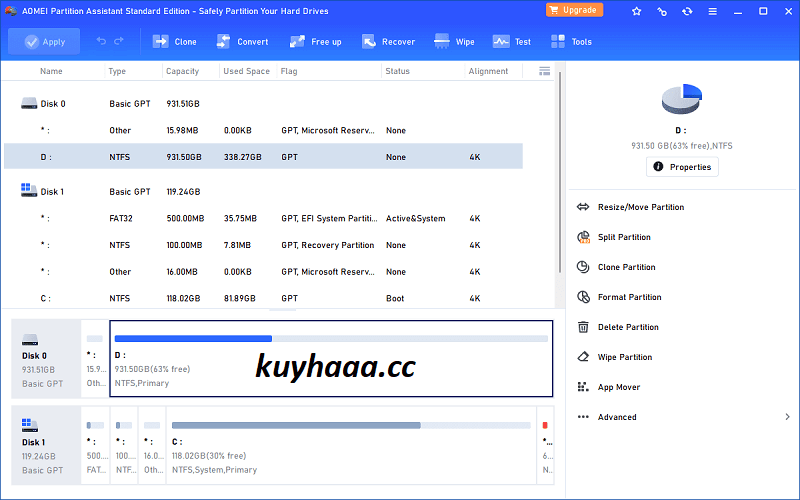Choose Wipe Partition label

[x=625, y=357]
